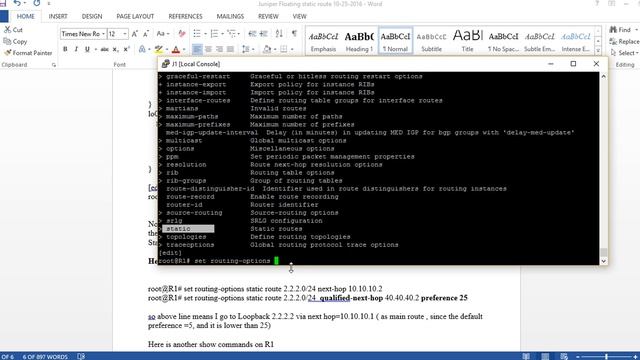Viewport: 640px width, 360px height.
Task: Click the Cut command in Clipboard group
Action: tap(13, 30)
